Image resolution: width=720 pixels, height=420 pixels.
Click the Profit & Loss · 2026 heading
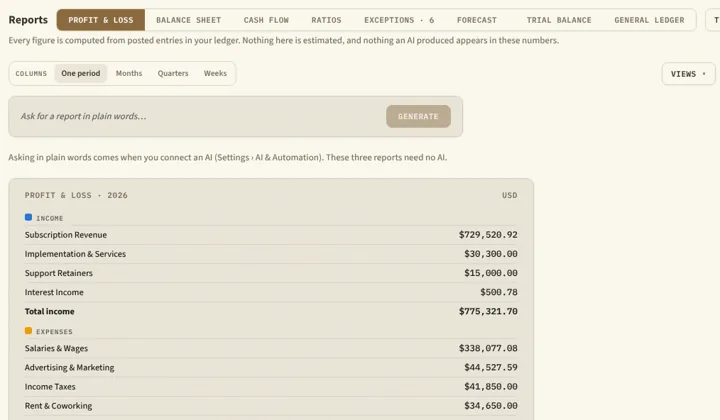[x=76, y=195]
